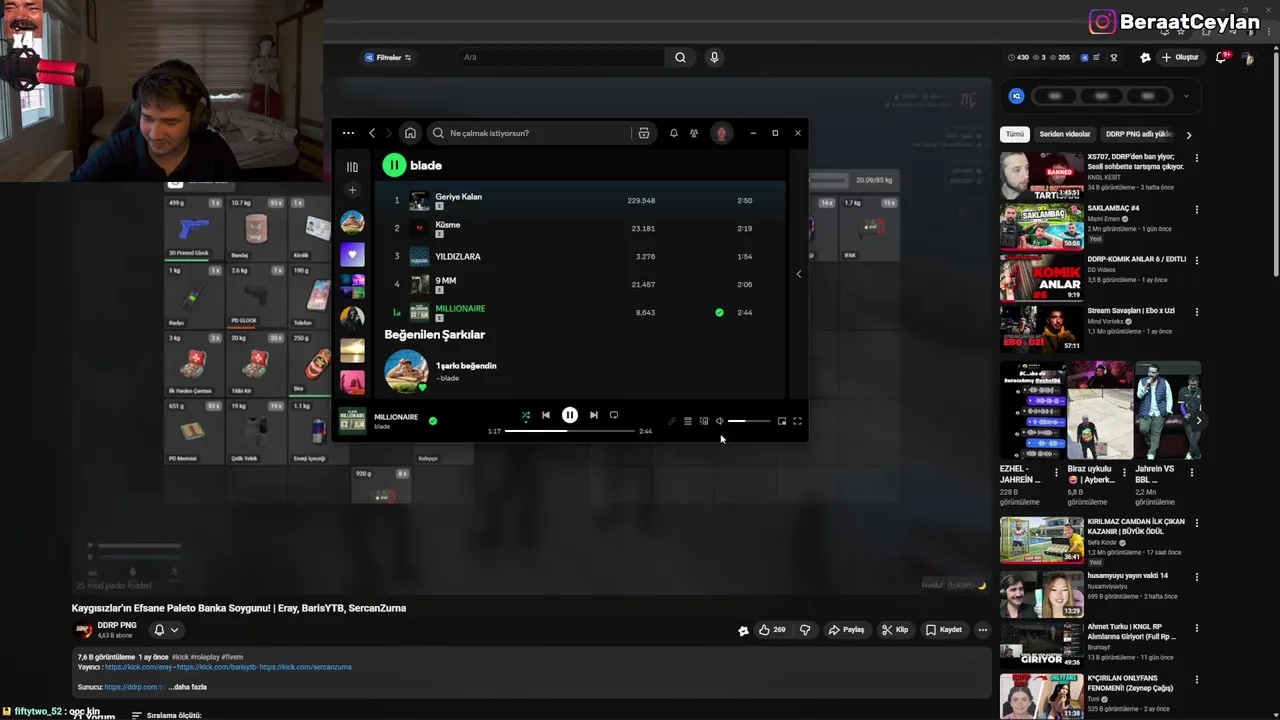Viewport: 1280px width, 720px height.
Task: Share video via Paylaş button
Action: 846,630
